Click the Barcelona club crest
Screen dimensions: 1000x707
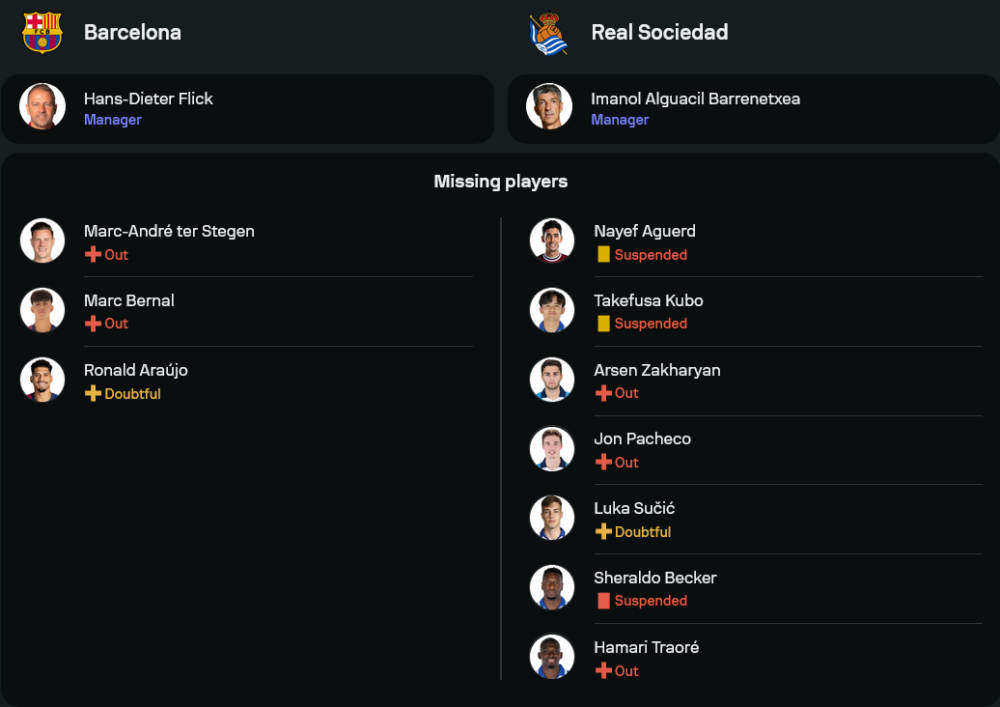tap(42, 32)
